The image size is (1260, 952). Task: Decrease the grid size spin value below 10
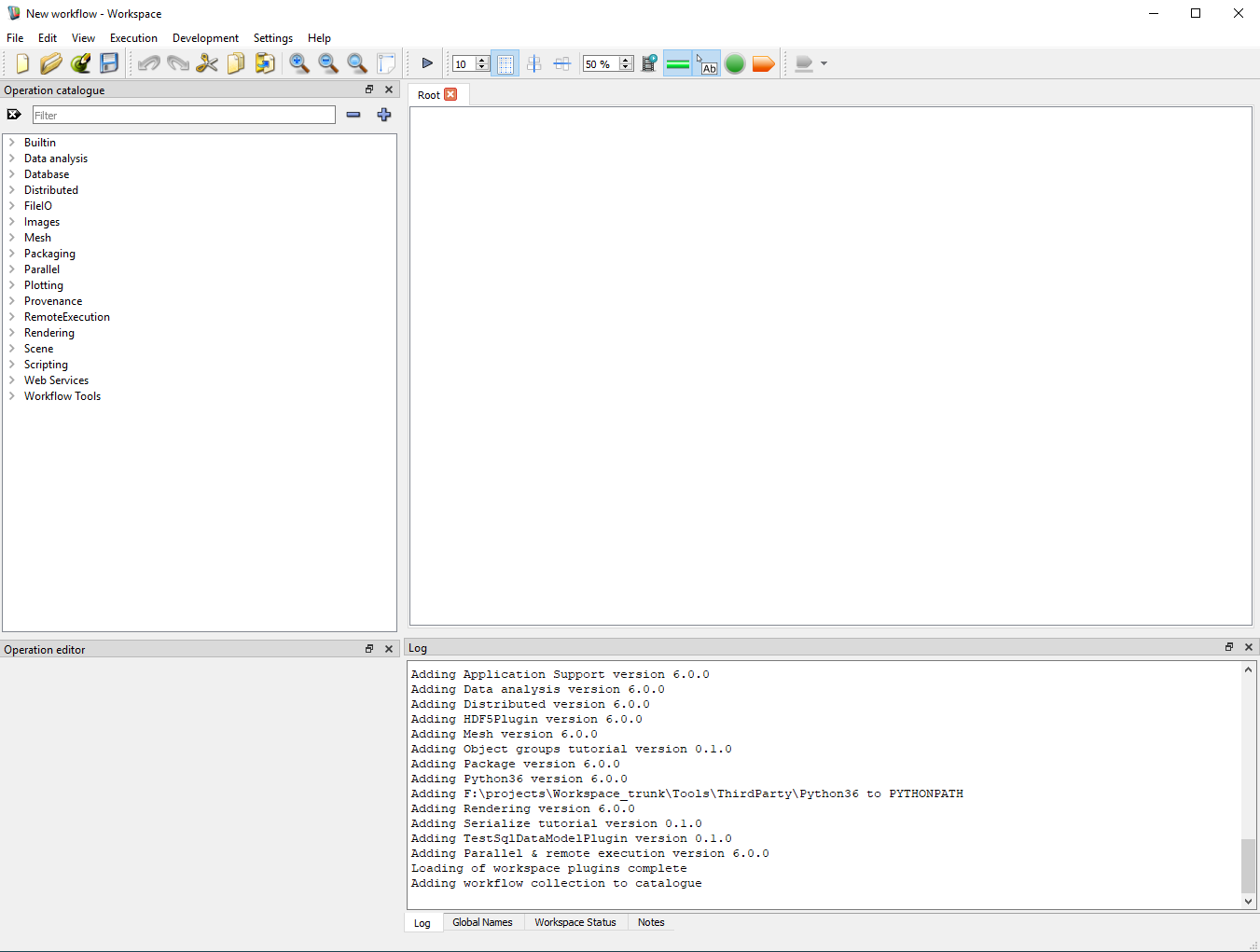point(482,67)
